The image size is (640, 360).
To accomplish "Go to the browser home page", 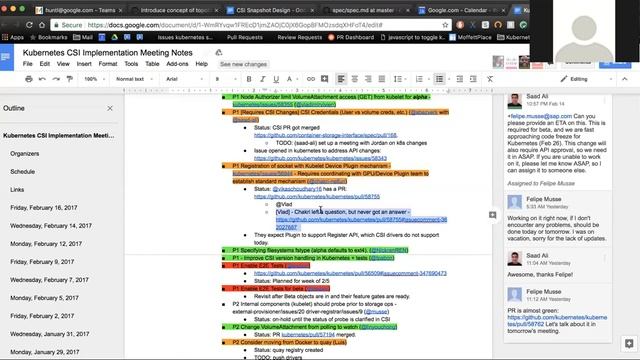I will (x=42, y=25).
